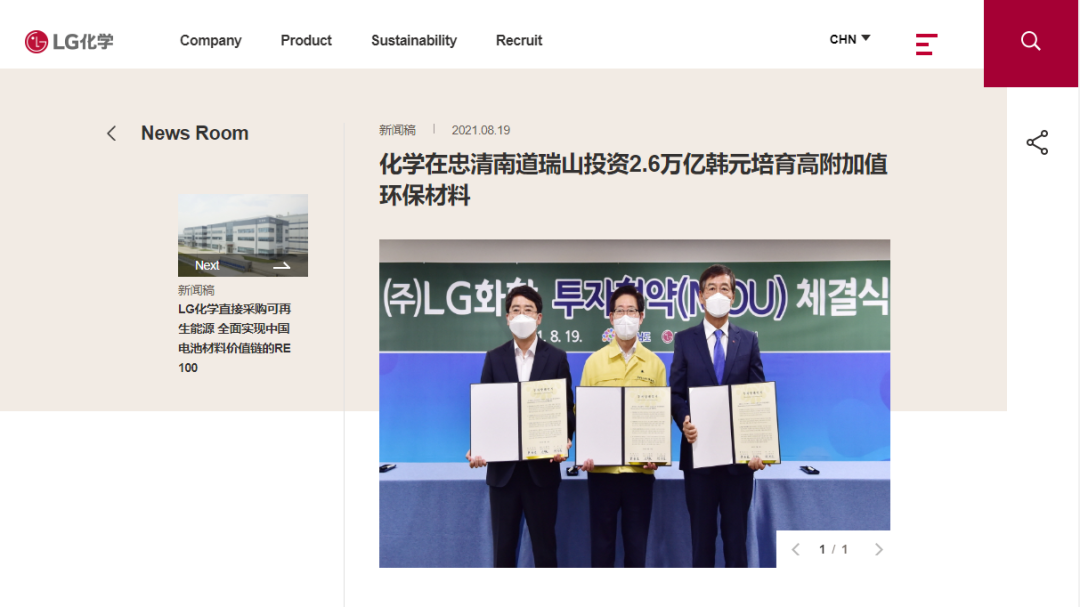The height and width of the screenshot is (607, 1080).
Task: Click the News Room heading
Action: click(x=194, y=133)
